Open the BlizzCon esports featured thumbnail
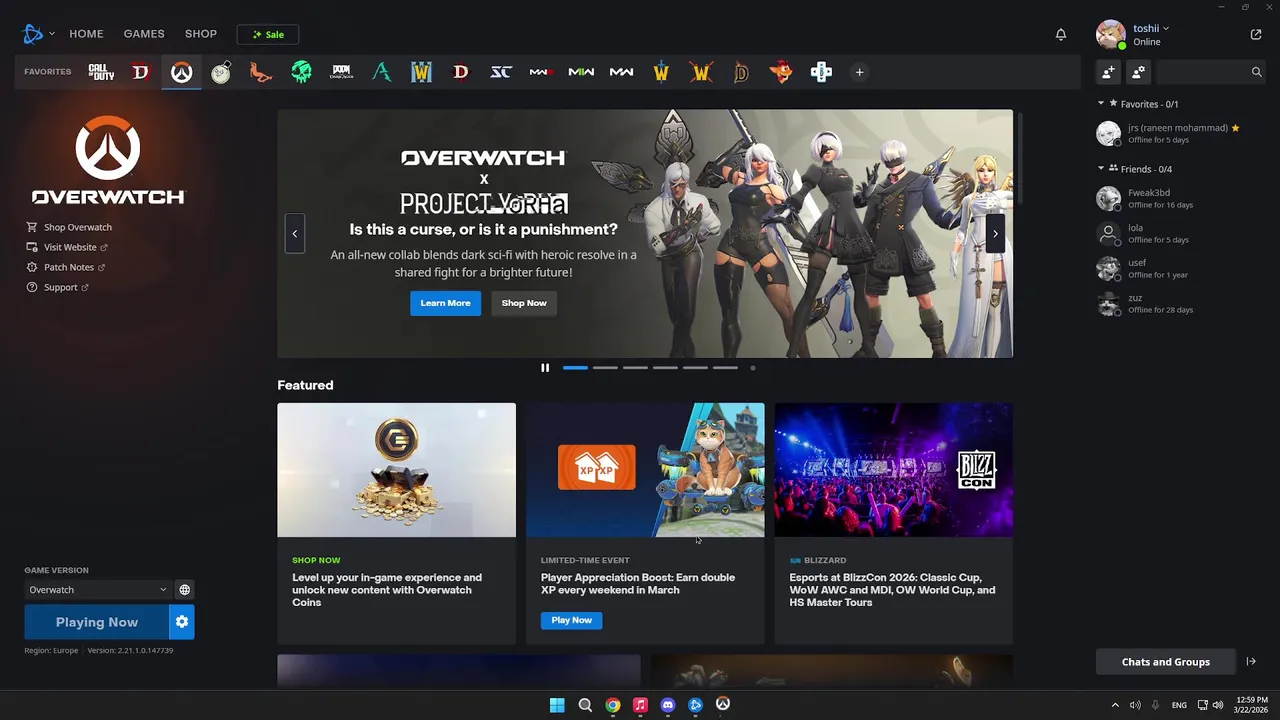This screenshot has width=1280, height=720. point(894,470)
